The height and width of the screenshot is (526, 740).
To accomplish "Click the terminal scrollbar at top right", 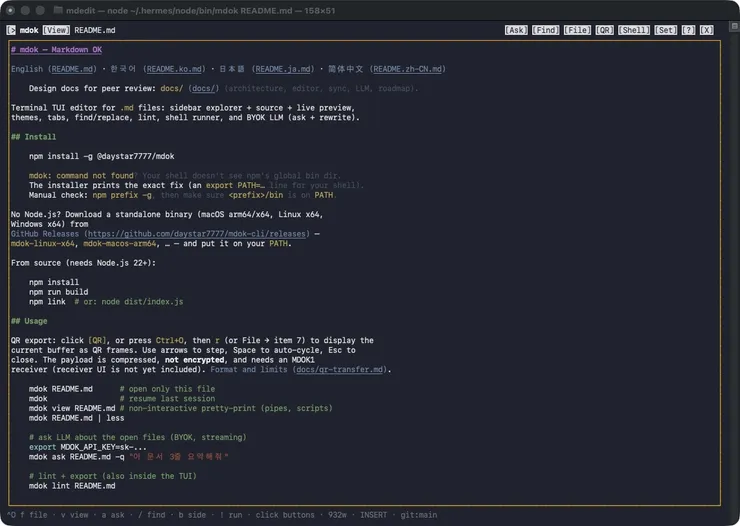I will (x=734, y=26).
